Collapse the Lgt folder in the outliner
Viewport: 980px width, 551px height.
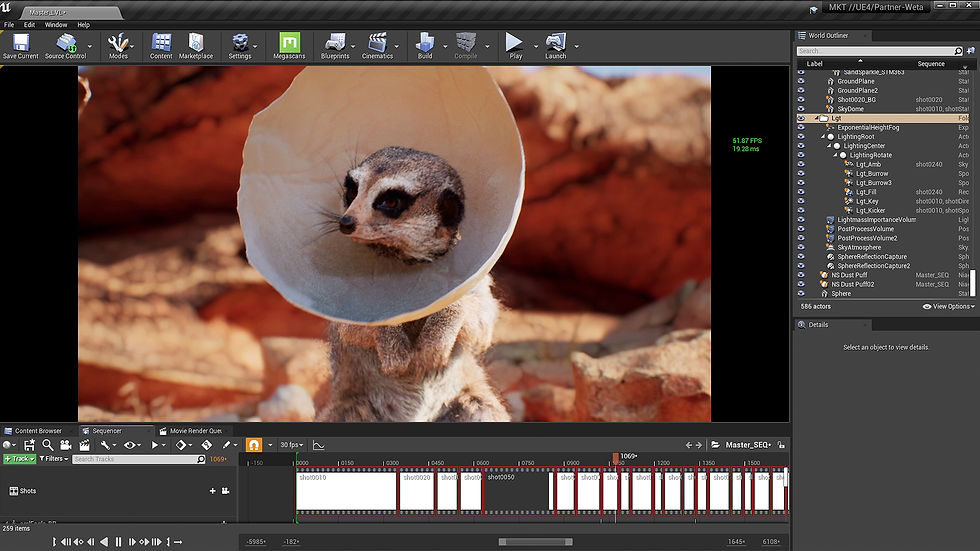tap(816, 118)
